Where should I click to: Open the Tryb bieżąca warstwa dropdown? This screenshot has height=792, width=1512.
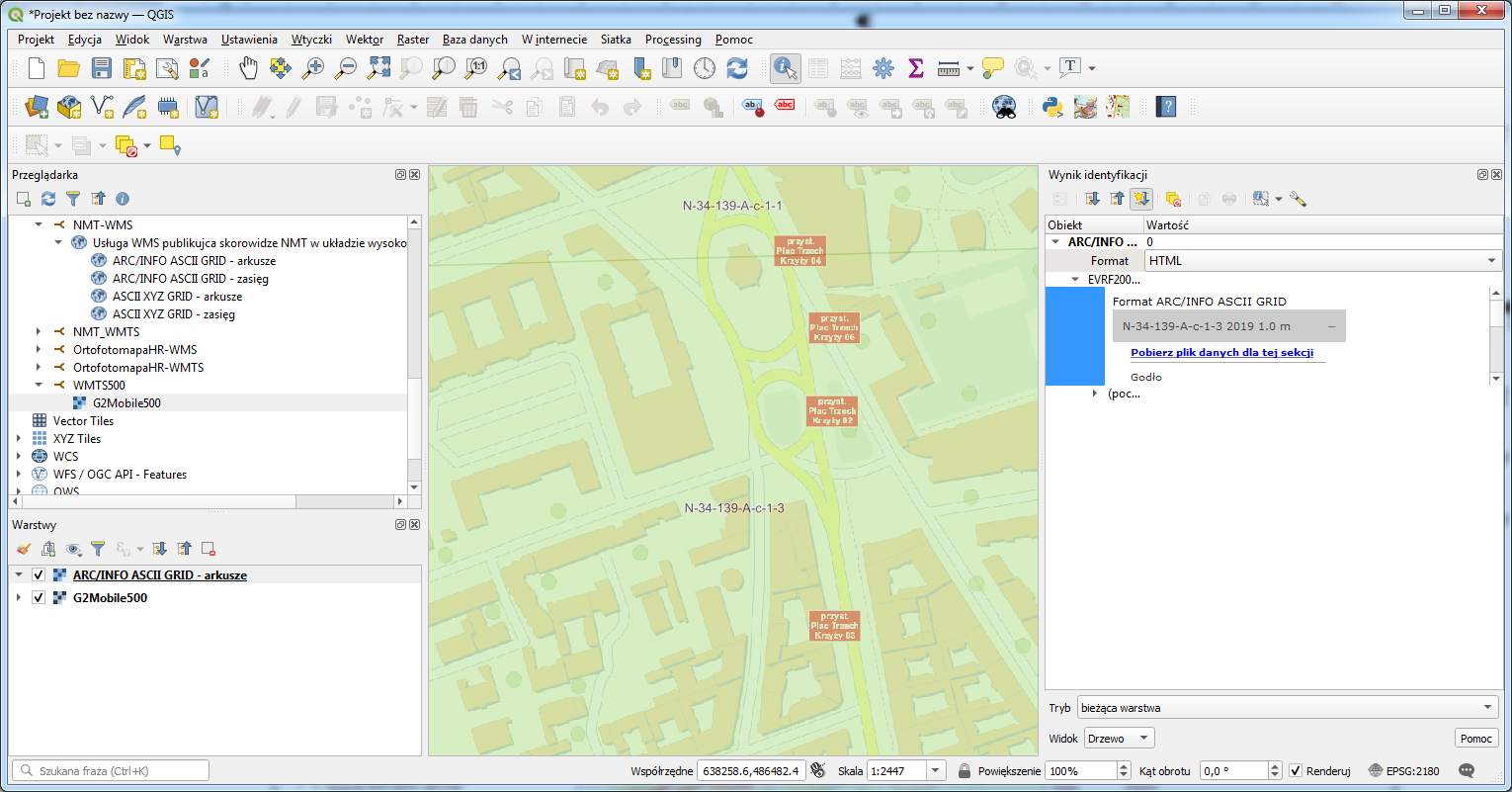(1287, 708)
